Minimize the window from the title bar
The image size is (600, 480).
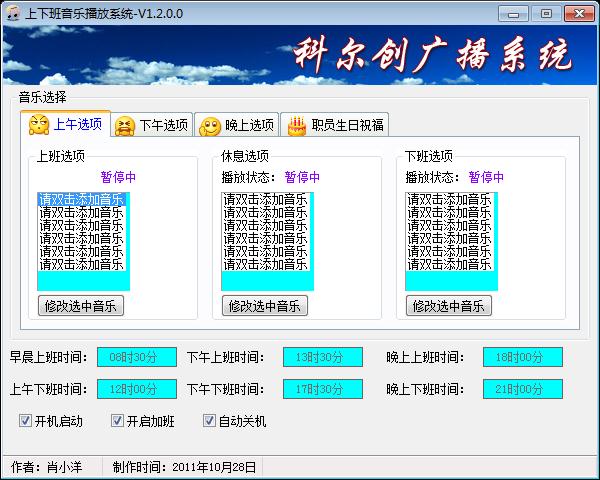(515, 13)
